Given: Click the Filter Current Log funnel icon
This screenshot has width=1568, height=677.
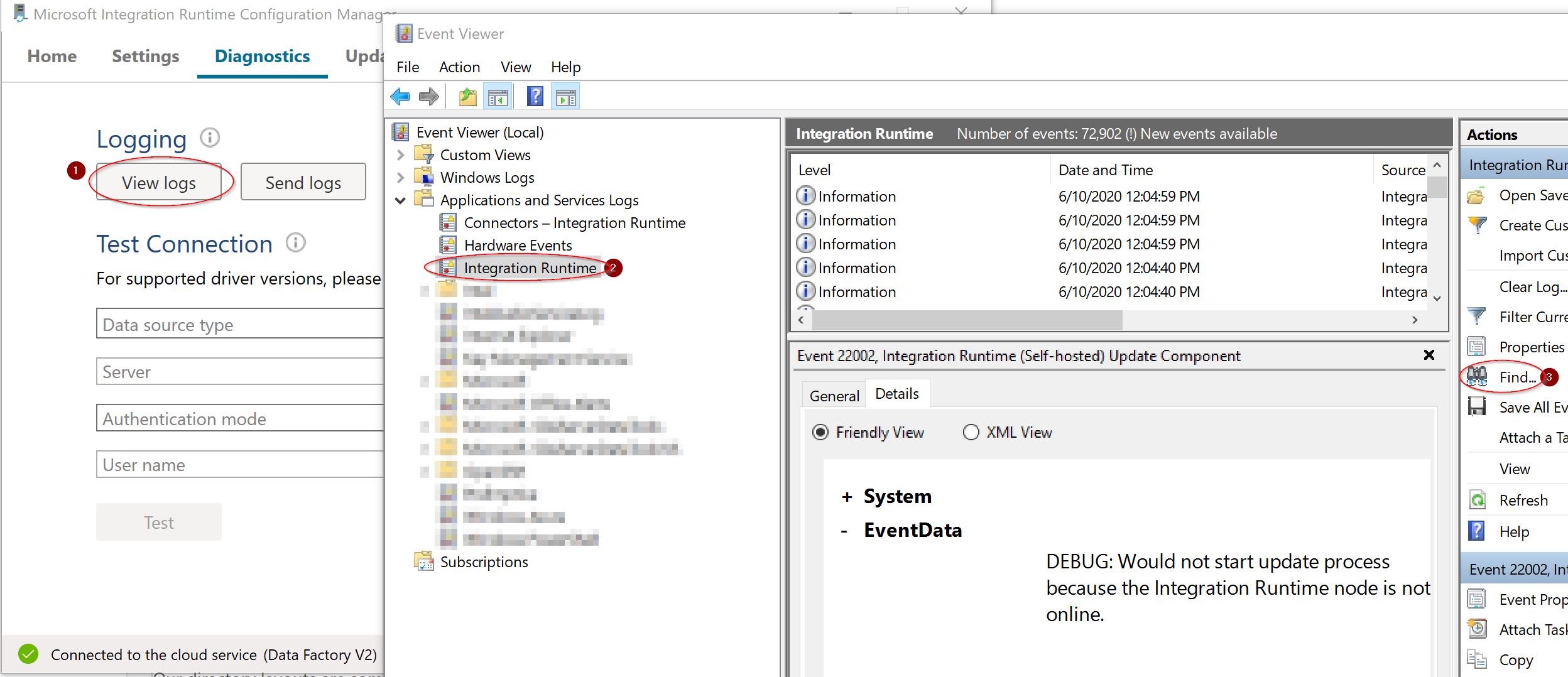Looking at the screenshot, I should pyautogui.click(x=1477, y=316).
